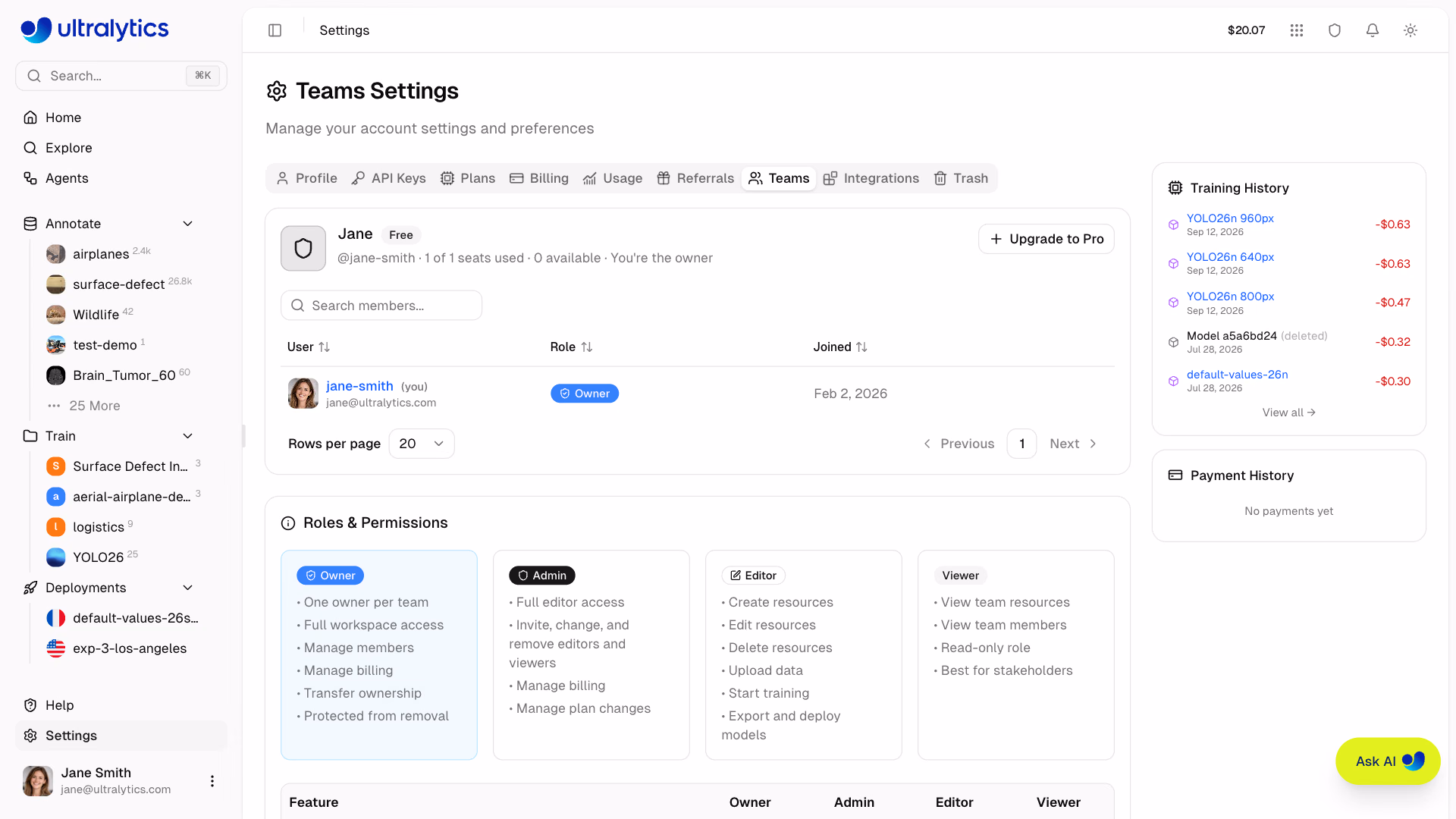Open the Trash tab
The height and width of the screenshot is (819, 1456).
[x=961, y=178]
